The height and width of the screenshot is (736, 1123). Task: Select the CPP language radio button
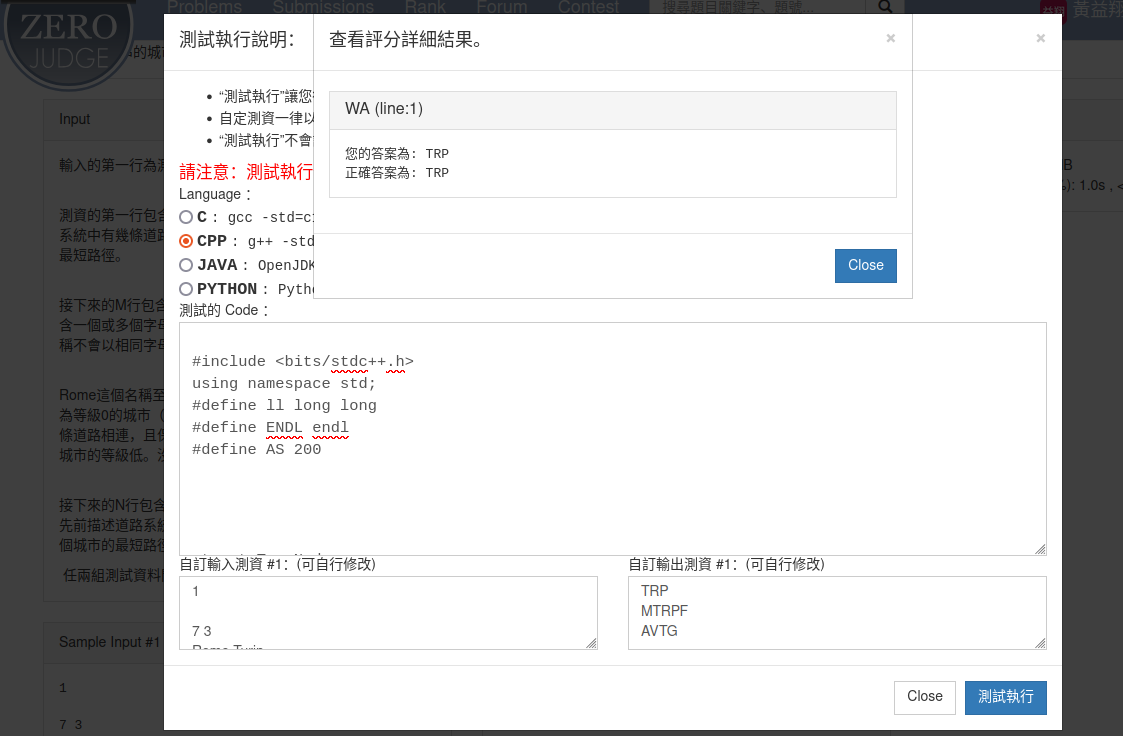tap(186, 241)
